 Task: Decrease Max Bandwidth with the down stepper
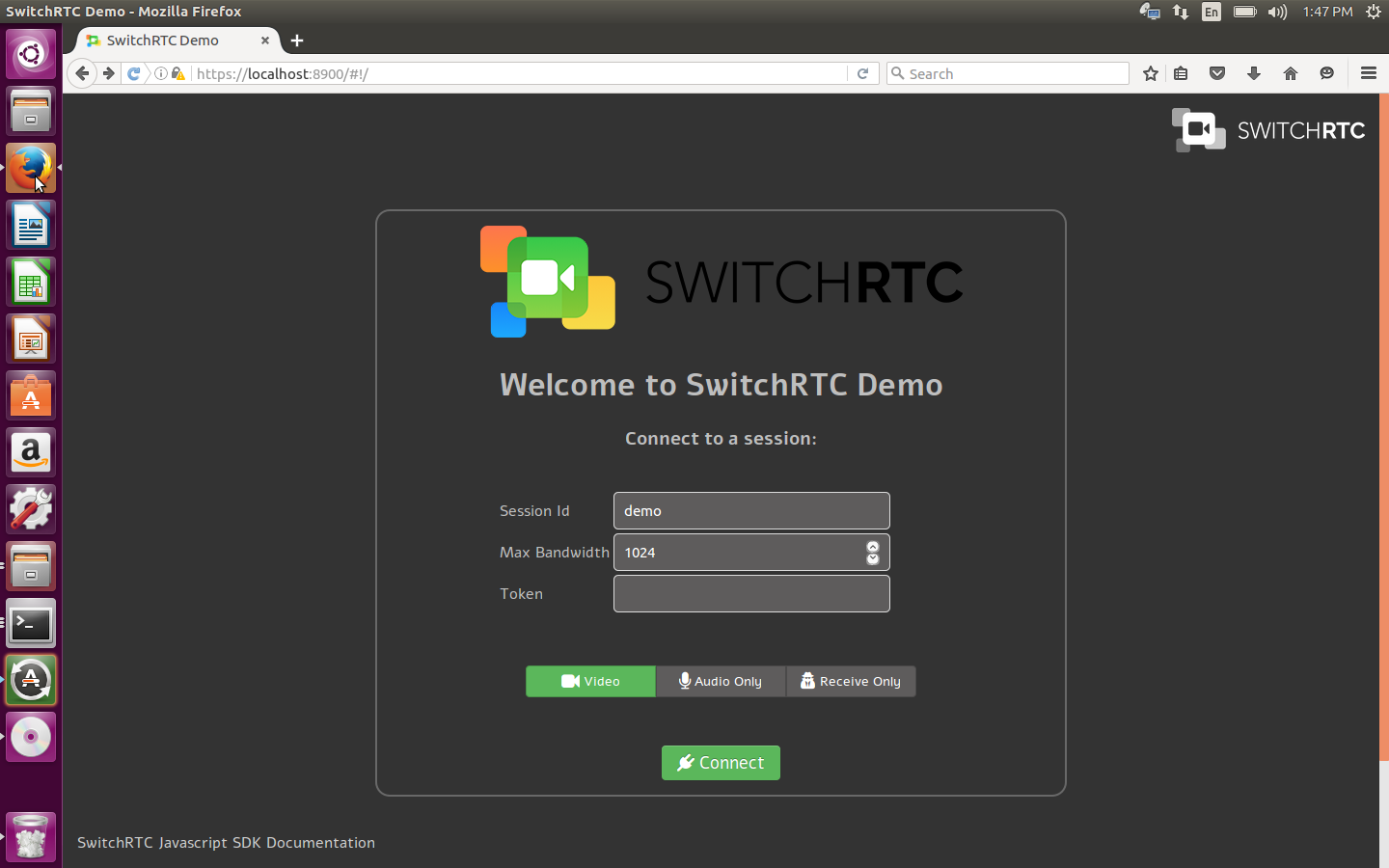pyautogui.click(x=873, y=559)
